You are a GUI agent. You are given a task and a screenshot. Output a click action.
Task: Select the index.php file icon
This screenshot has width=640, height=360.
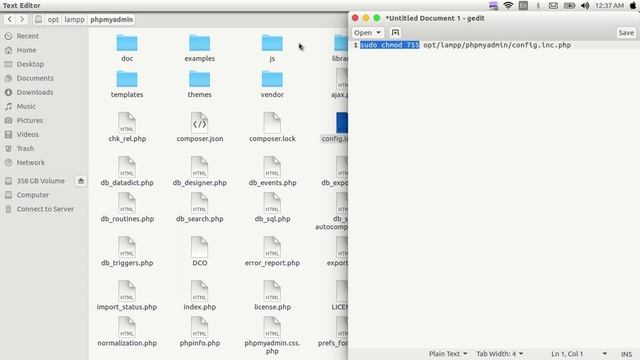pos(200,291)
